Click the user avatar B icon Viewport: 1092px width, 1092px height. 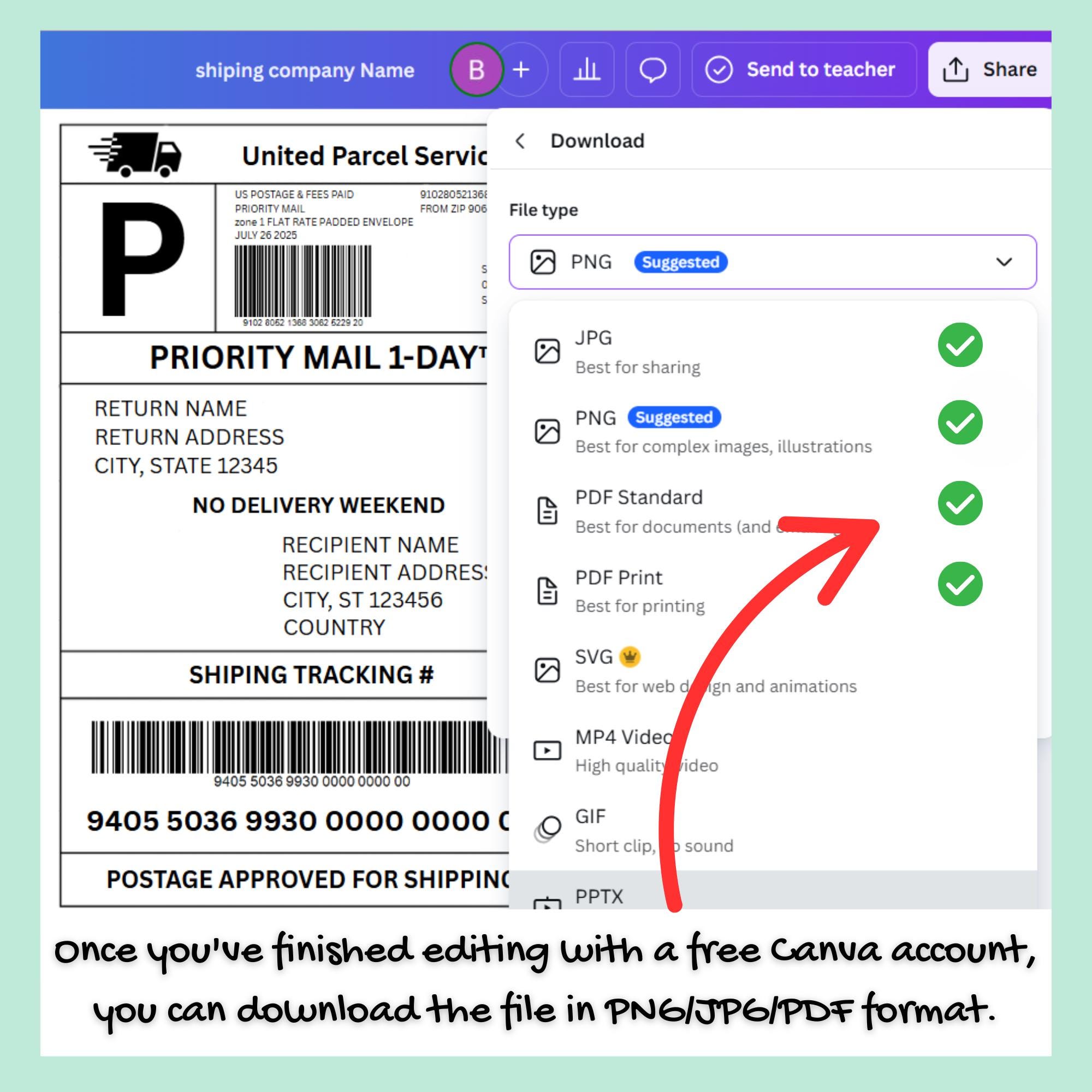pyautogui.click(x=477, y=69)
